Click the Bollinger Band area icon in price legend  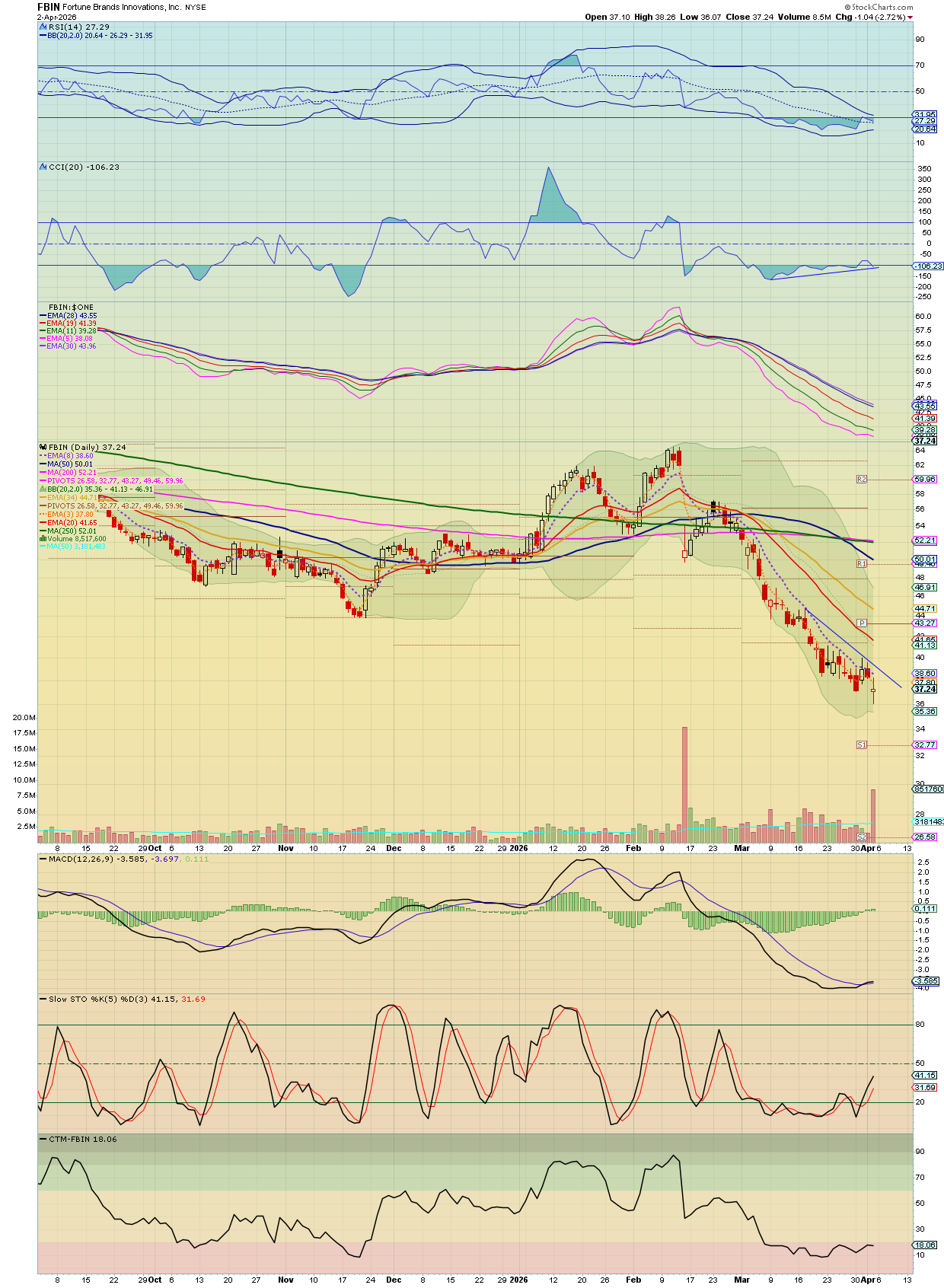[43, 489]
